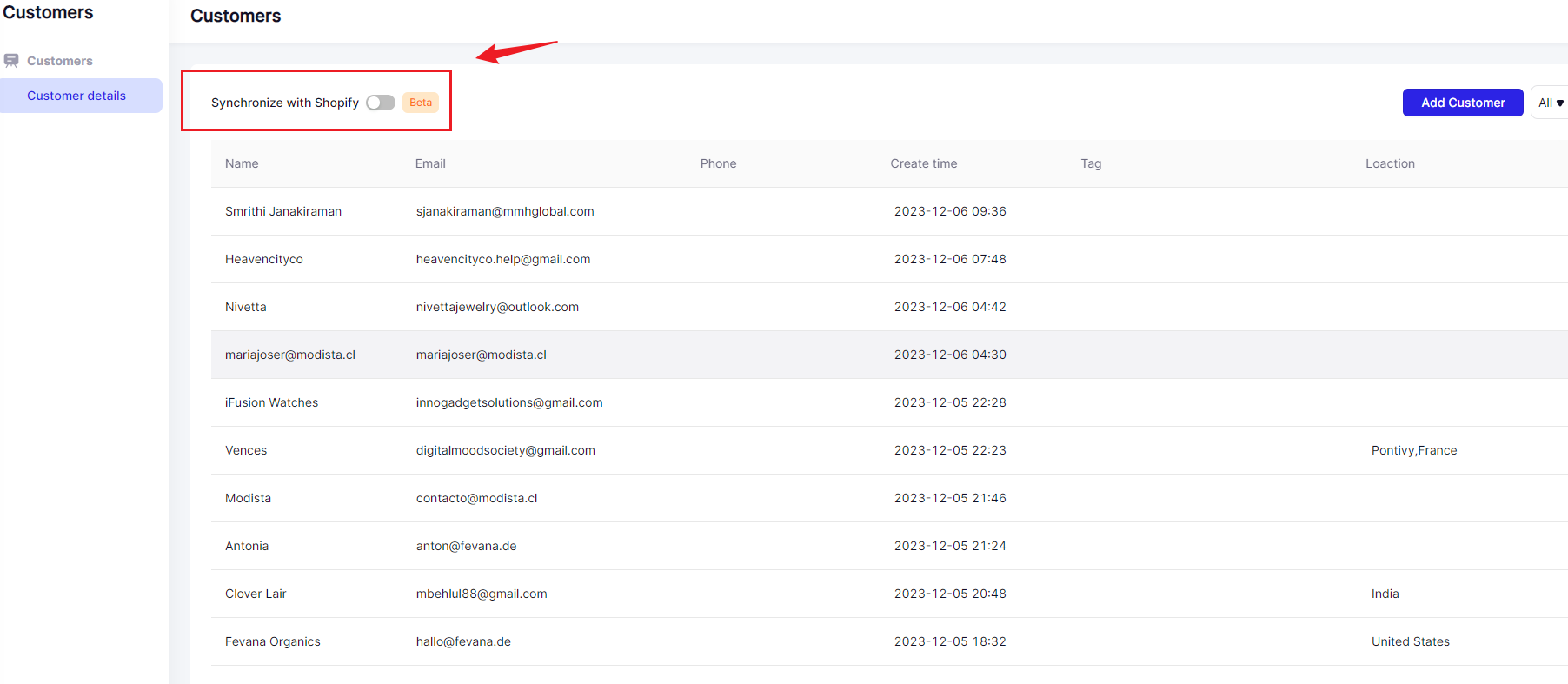Open Clover Lair customer row
The height and width of the screenshot is (684, 1568).
click(889, 594)
